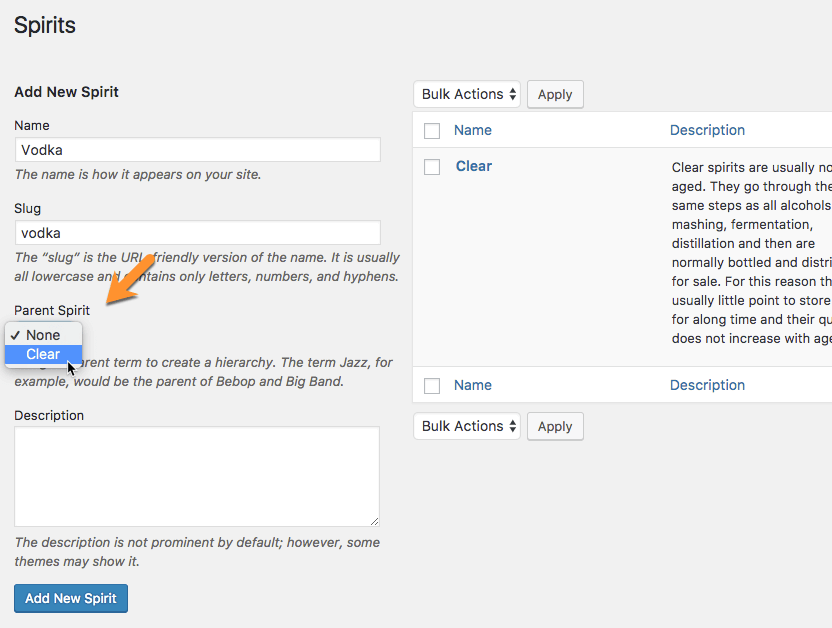Check the box beside the Clear term
This screenshot has width=832, height=628.
click(x=432, y=167)
